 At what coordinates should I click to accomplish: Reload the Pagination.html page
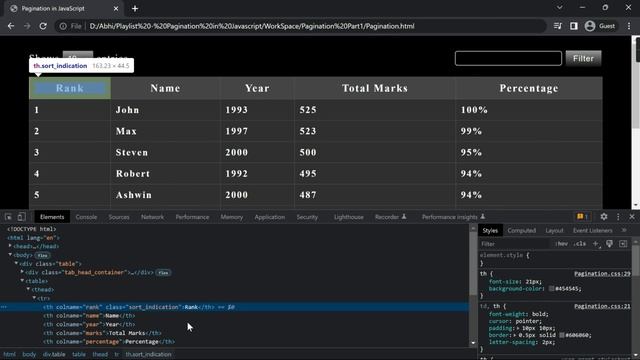(43, 26)
